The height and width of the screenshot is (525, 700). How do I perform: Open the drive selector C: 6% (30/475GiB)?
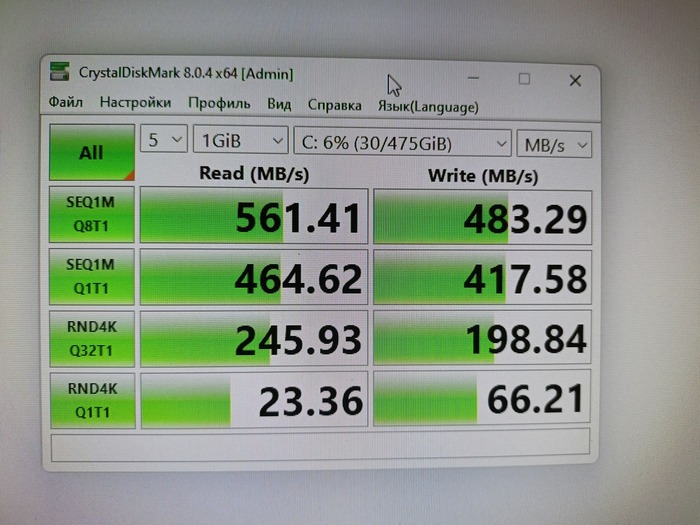click(403, 143)
